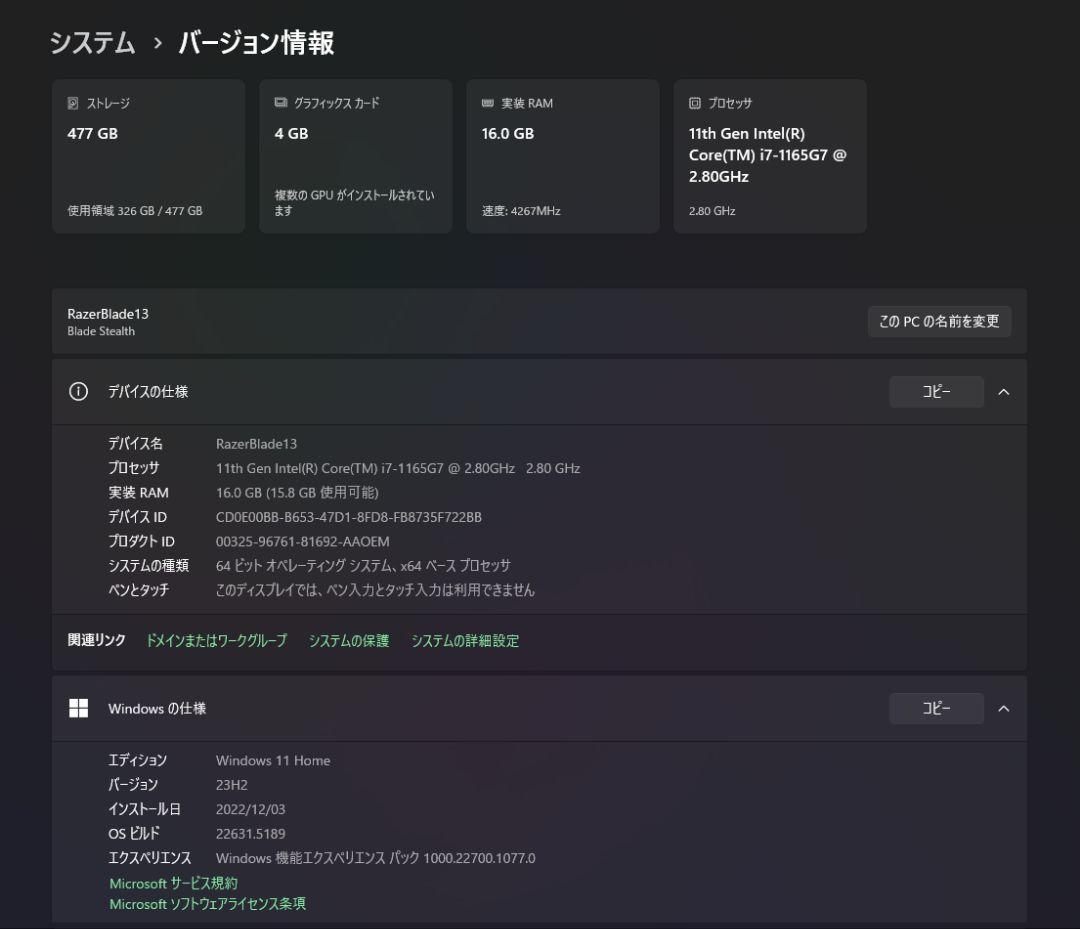Click コピー for デバイスの仕様
This screenshot has width=1080, height=929.
tap(936, 391)
